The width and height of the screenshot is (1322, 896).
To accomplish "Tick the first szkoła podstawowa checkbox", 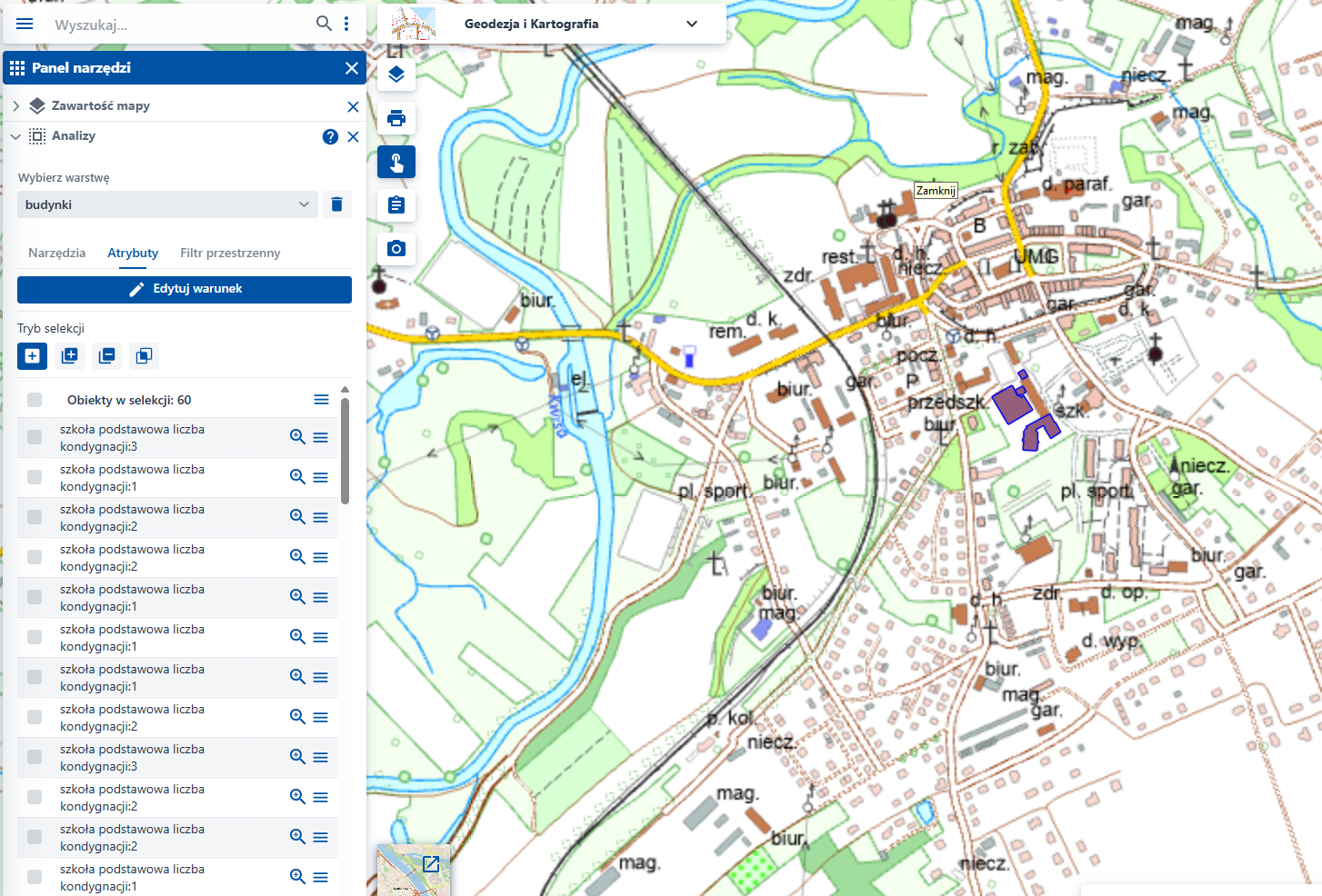I will click(x=35, y=437).
